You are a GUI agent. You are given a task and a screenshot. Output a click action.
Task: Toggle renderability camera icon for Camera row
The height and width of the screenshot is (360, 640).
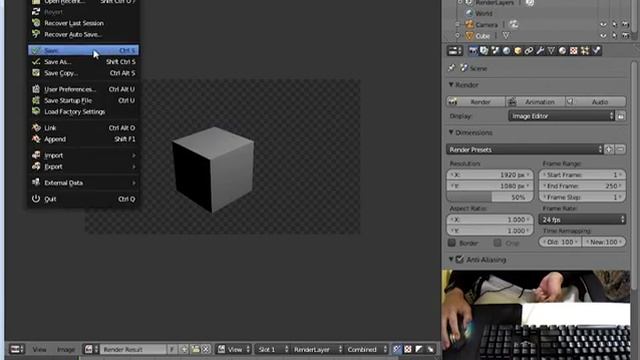pos(625,24)
